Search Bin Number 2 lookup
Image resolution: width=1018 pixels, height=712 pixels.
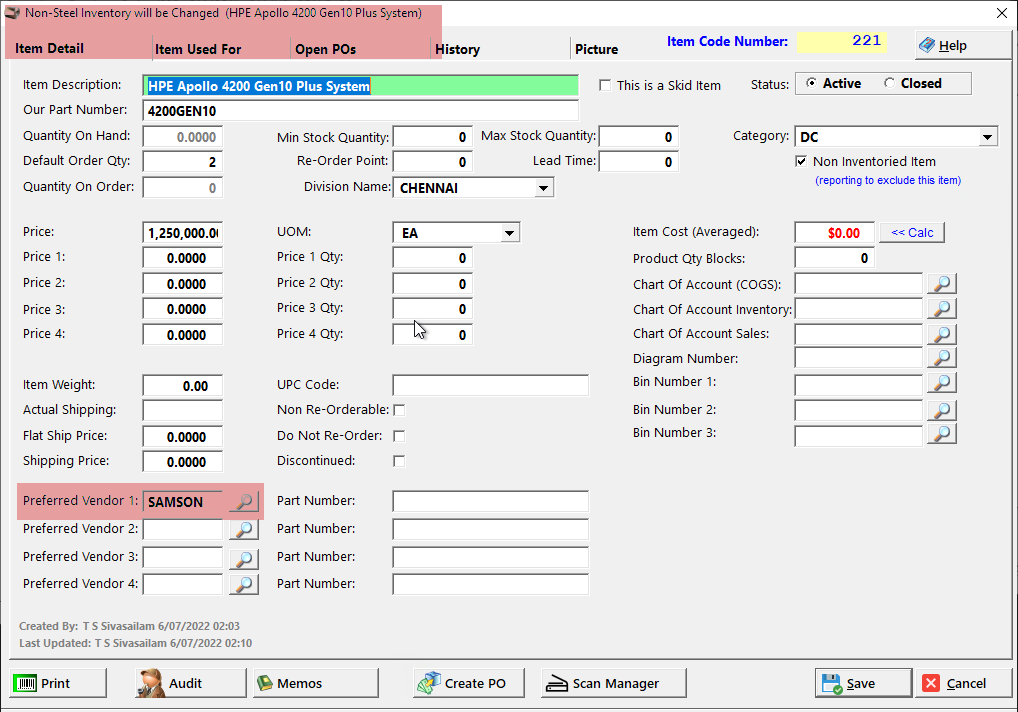click(x=942, y=410)
